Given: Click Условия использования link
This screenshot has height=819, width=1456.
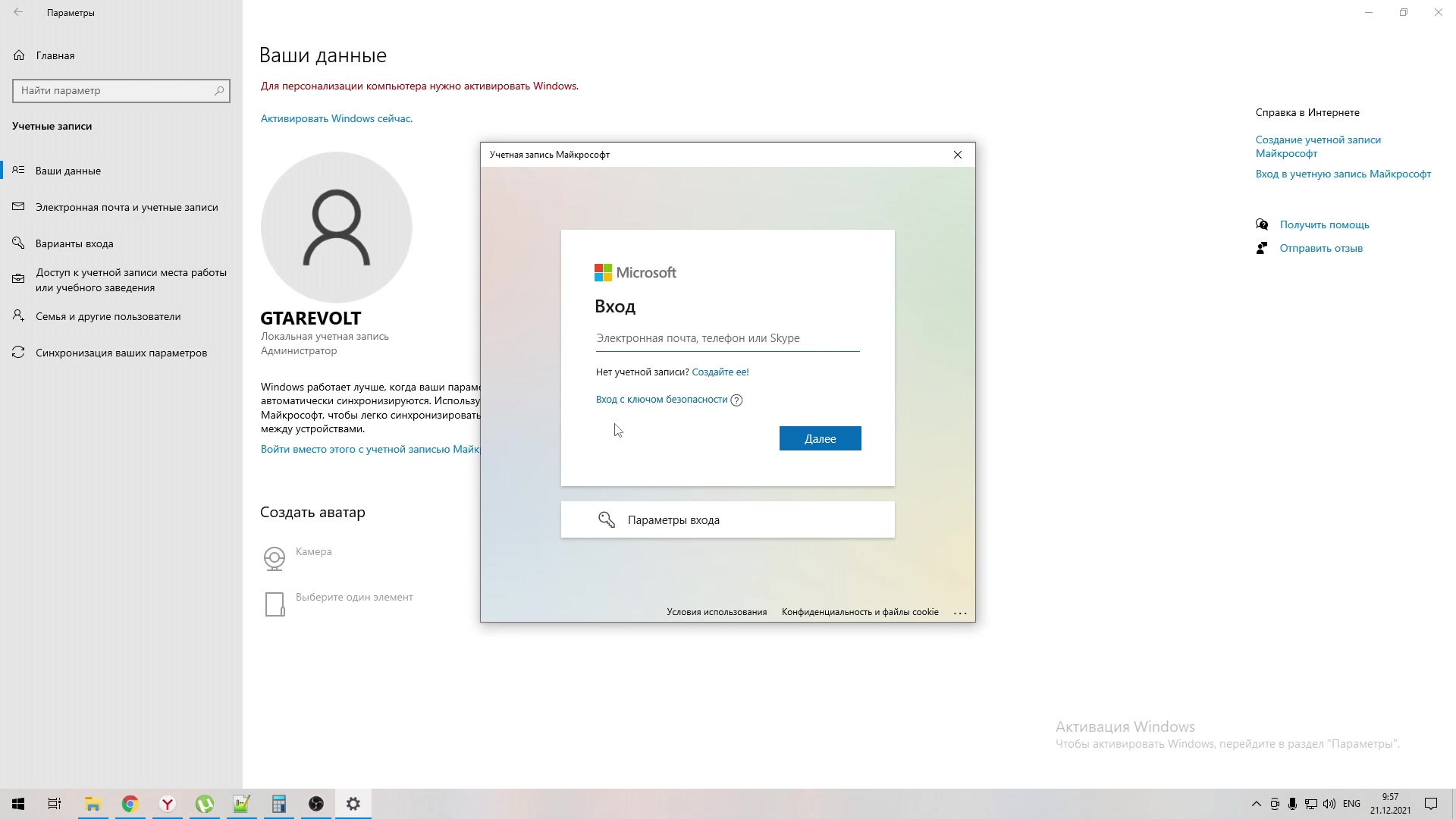Looking at the screenshot, I should pyautogui.click(x=717, y=612).
